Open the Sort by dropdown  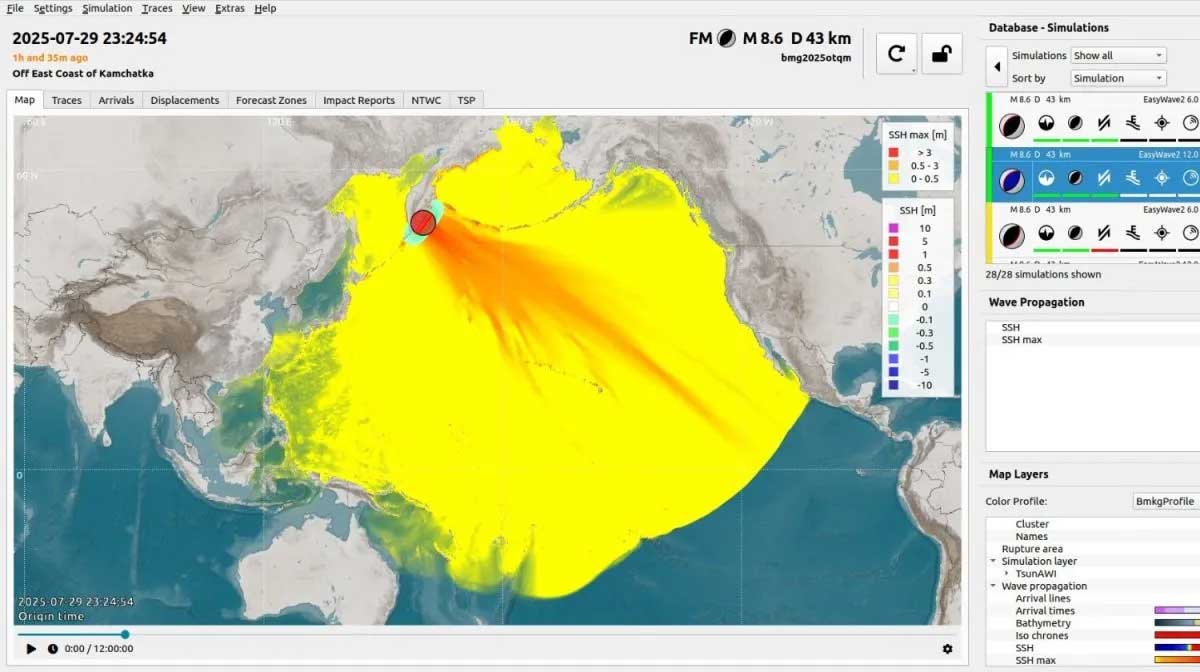click(1118, 78)
